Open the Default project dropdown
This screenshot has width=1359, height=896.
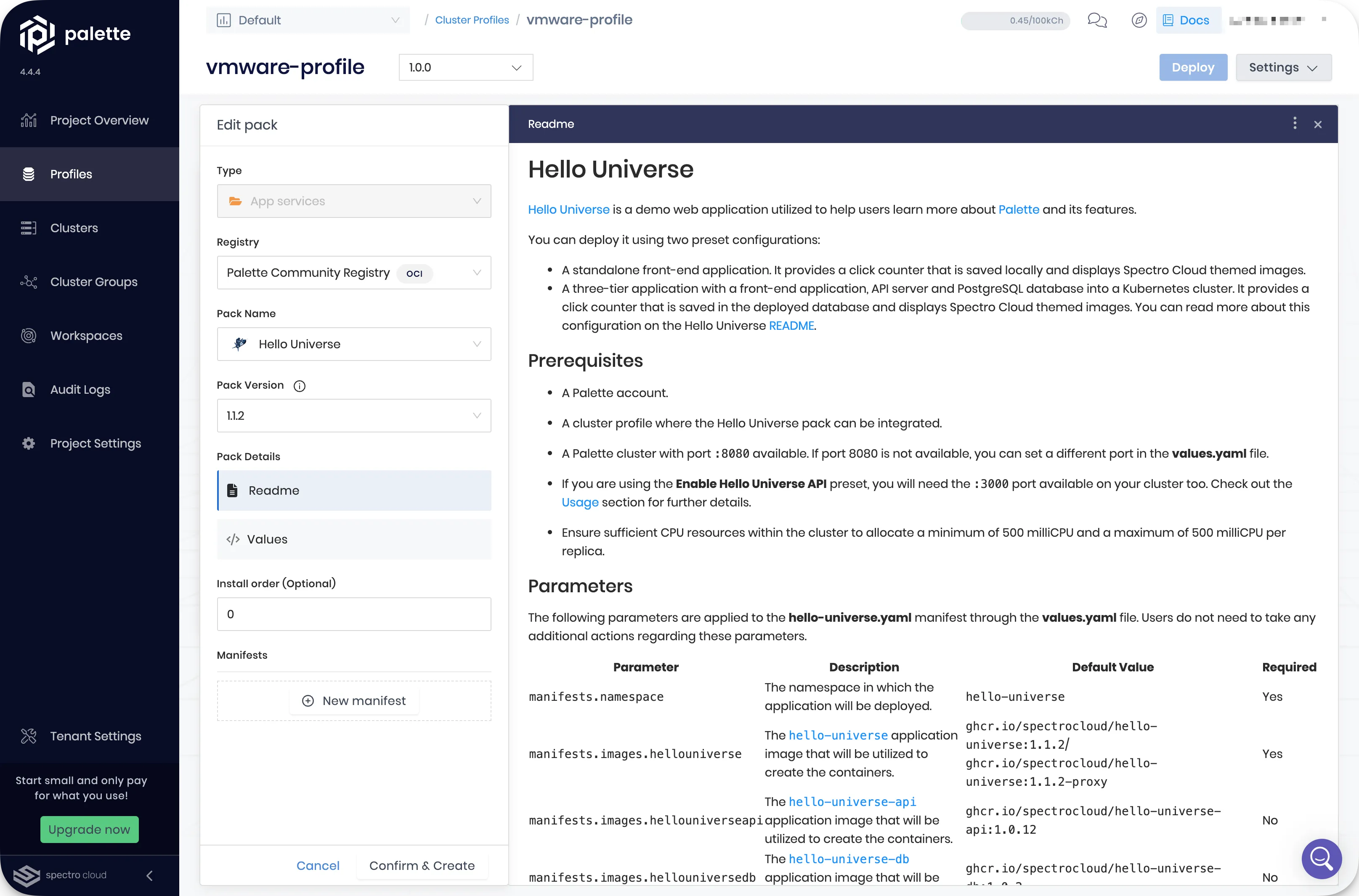(x=308, y=20)
